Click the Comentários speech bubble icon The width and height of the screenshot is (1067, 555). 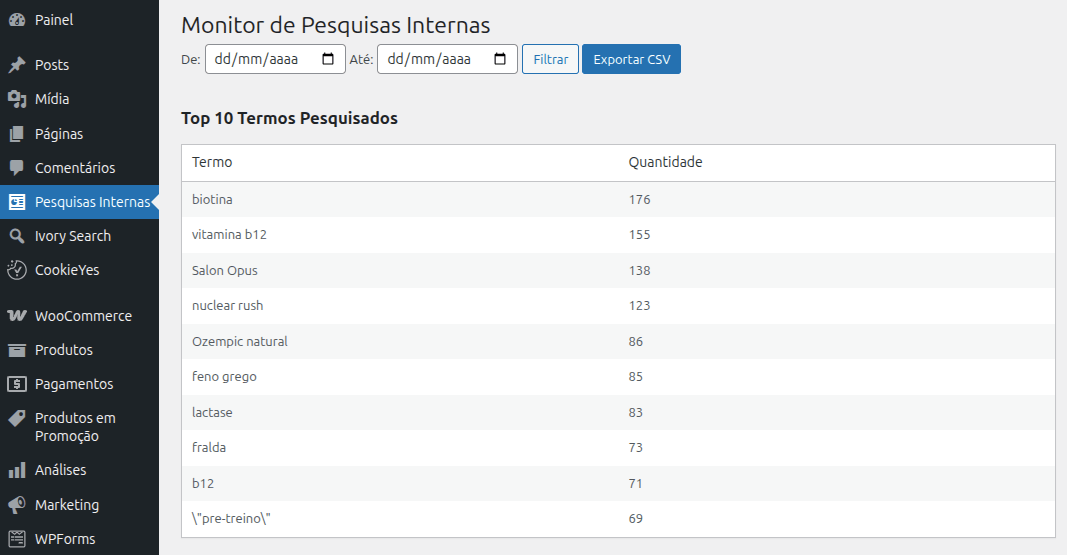[x=17, y=168]
